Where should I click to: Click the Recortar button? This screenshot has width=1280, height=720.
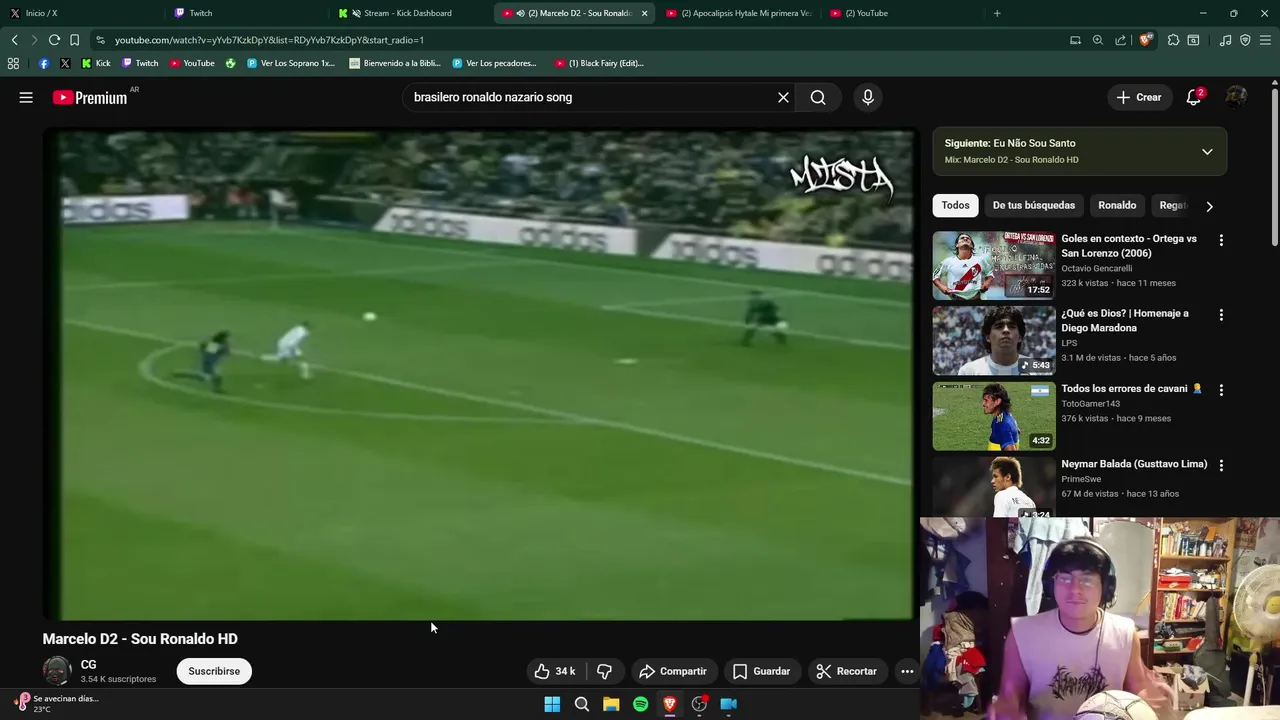(846, 671)
